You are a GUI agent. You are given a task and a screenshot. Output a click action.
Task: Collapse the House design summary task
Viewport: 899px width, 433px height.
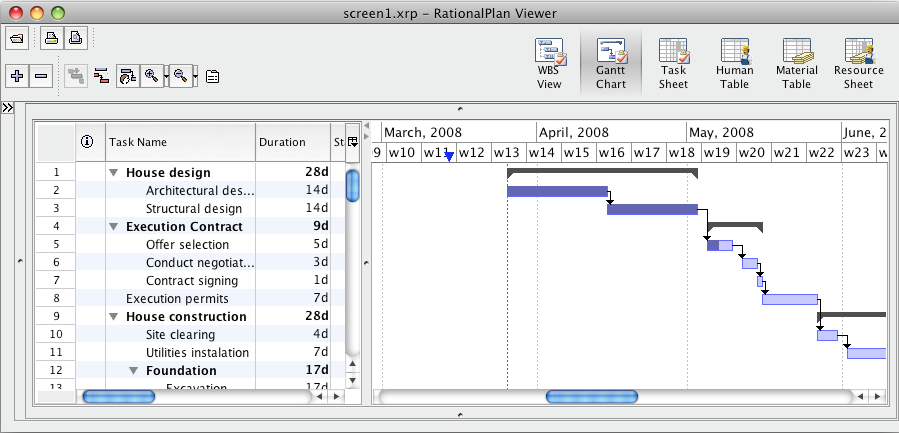pos(114,173)
